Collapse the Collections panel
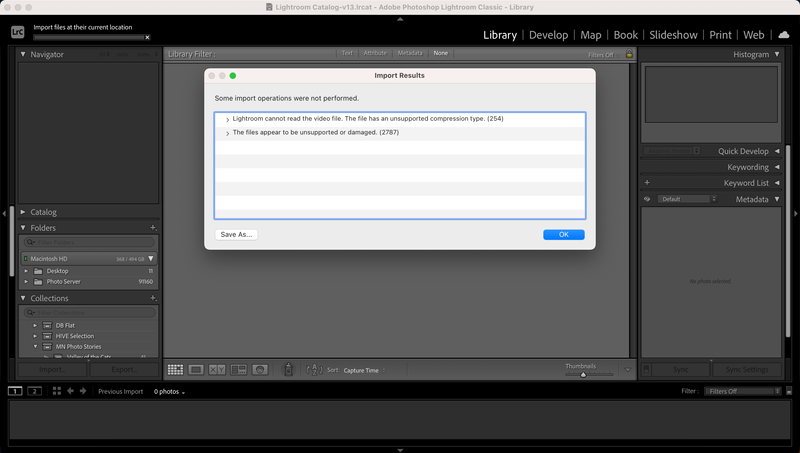This screenshot has height=453, width=800. click(23, 298)
